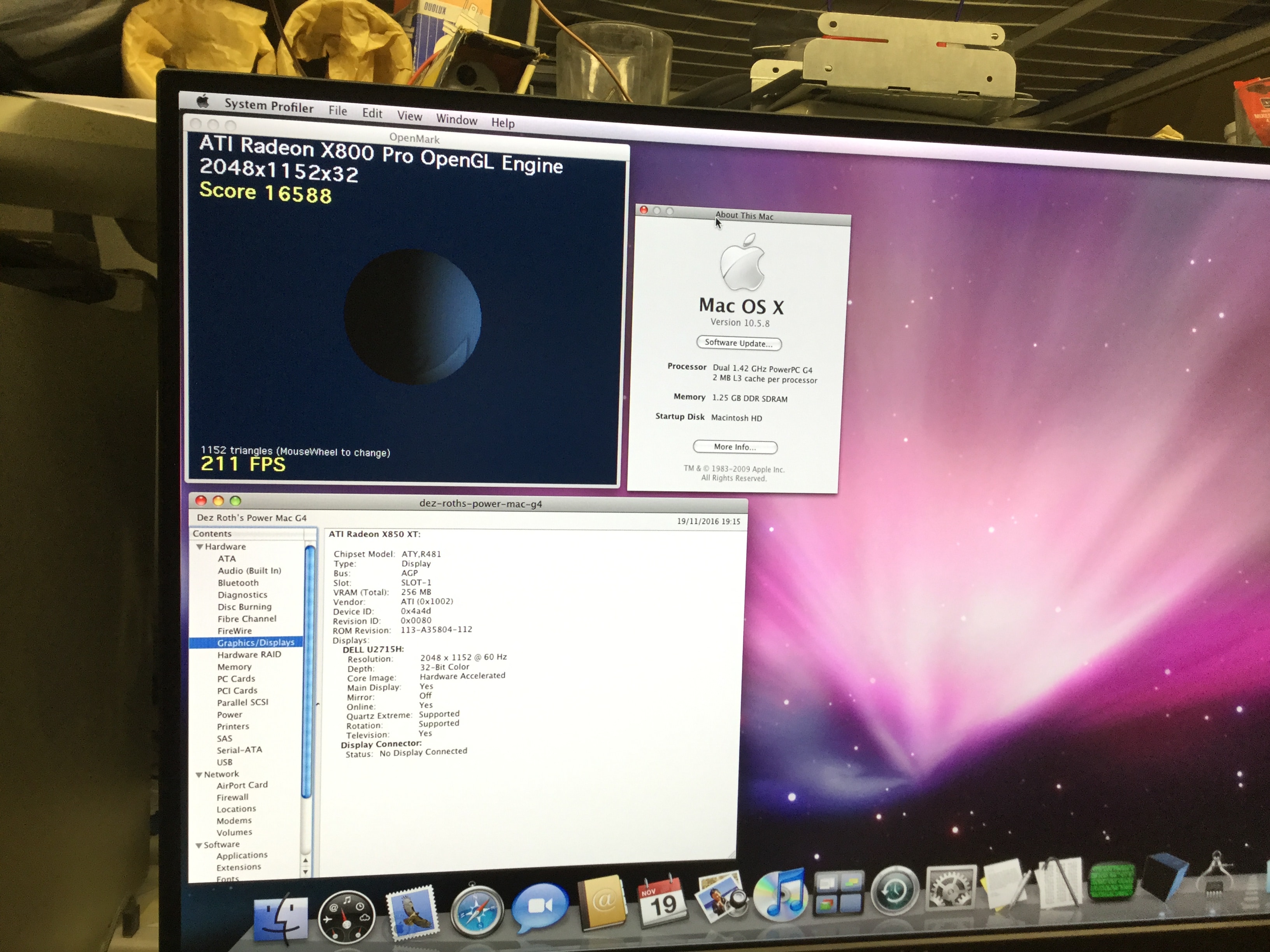This screenshot has width=1270, height=952.
Task: Select Memory in hardware list
Action: tap(234, 667)
